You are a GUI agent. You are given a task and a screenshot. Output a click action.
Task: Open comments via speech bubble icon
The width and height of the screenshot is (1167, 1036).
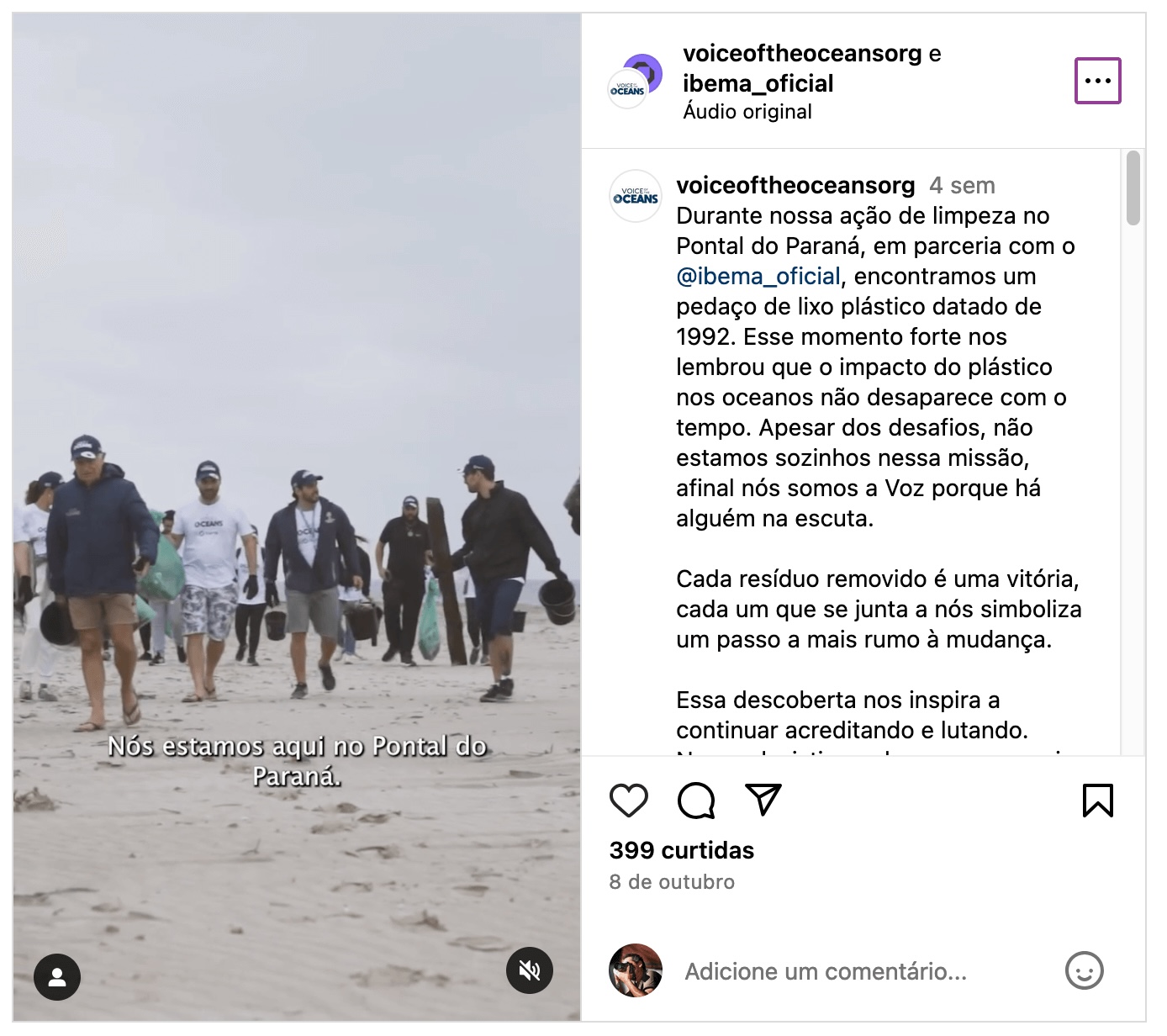click(696, 801)
